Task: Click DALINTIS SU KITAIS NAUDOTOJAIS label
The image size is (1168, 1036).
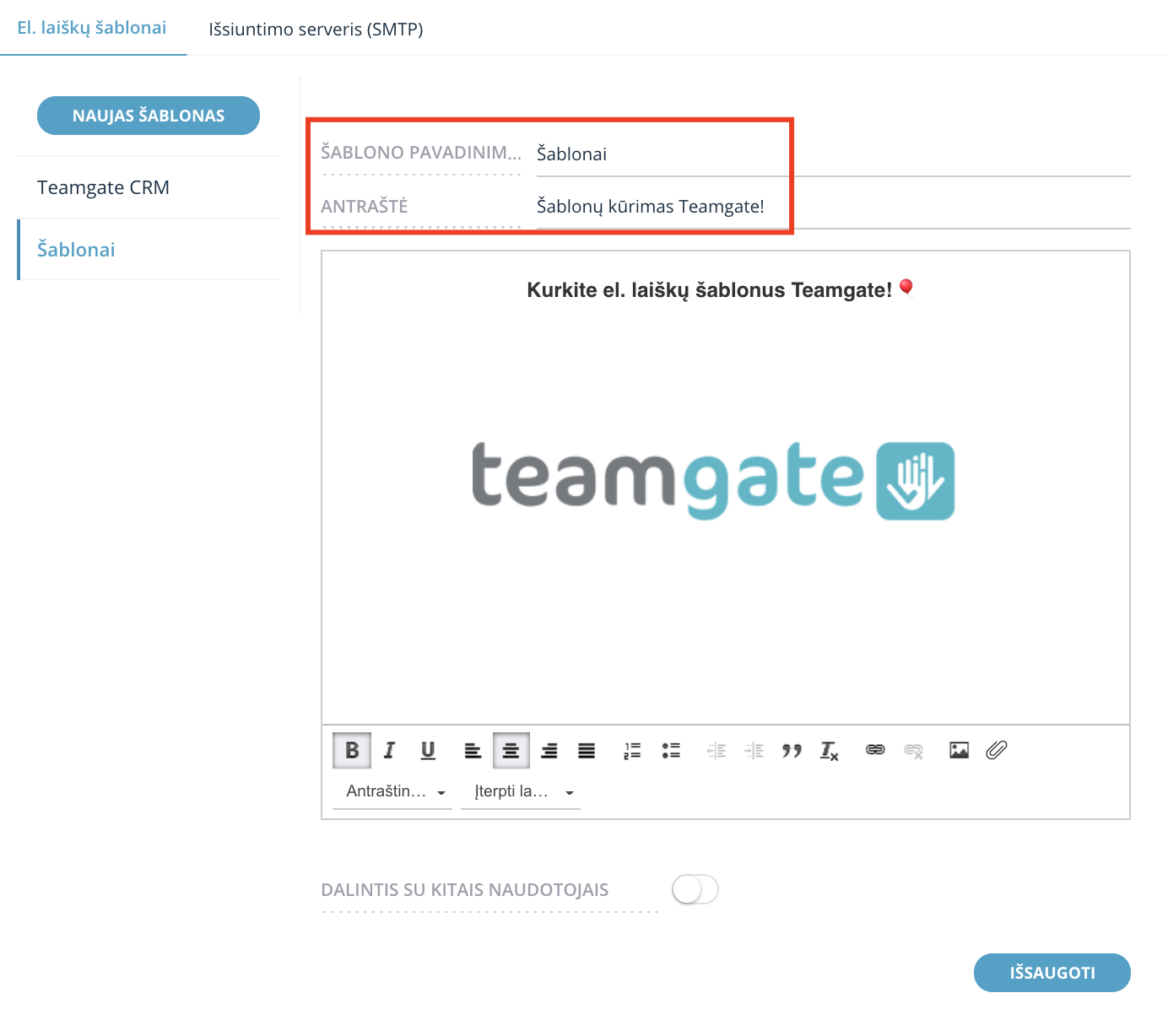Action: (465, 890)
